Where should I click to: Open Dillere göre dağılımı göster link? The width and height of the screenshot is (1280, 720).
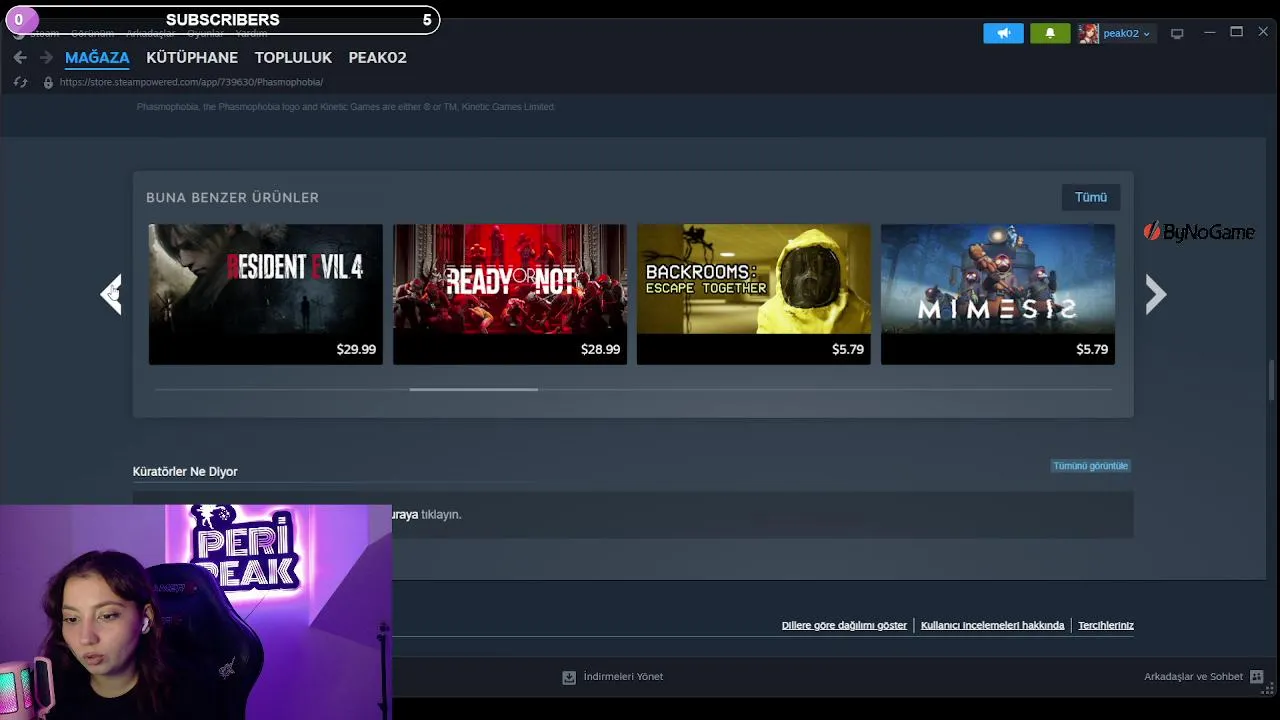point(844,625)
